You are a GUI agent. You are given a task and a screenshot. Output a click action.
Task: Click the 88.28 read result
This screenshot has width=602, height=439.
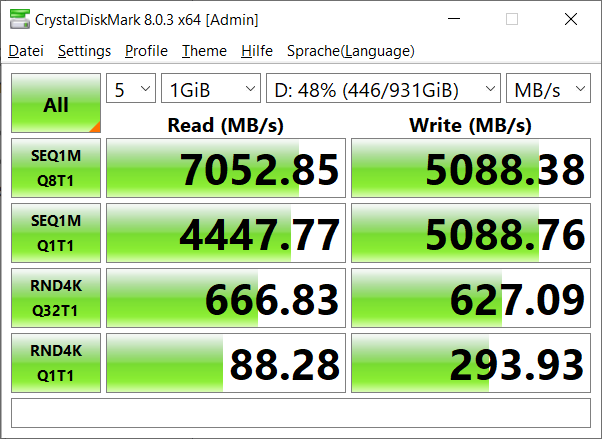point(226,363)
